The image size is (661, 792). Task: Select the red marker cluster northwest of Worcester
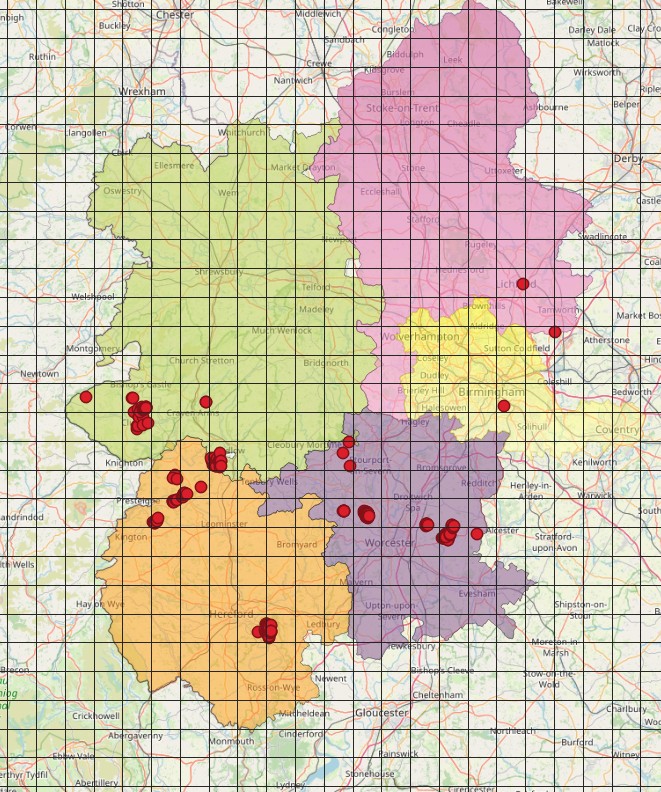[x=365, y=514]
